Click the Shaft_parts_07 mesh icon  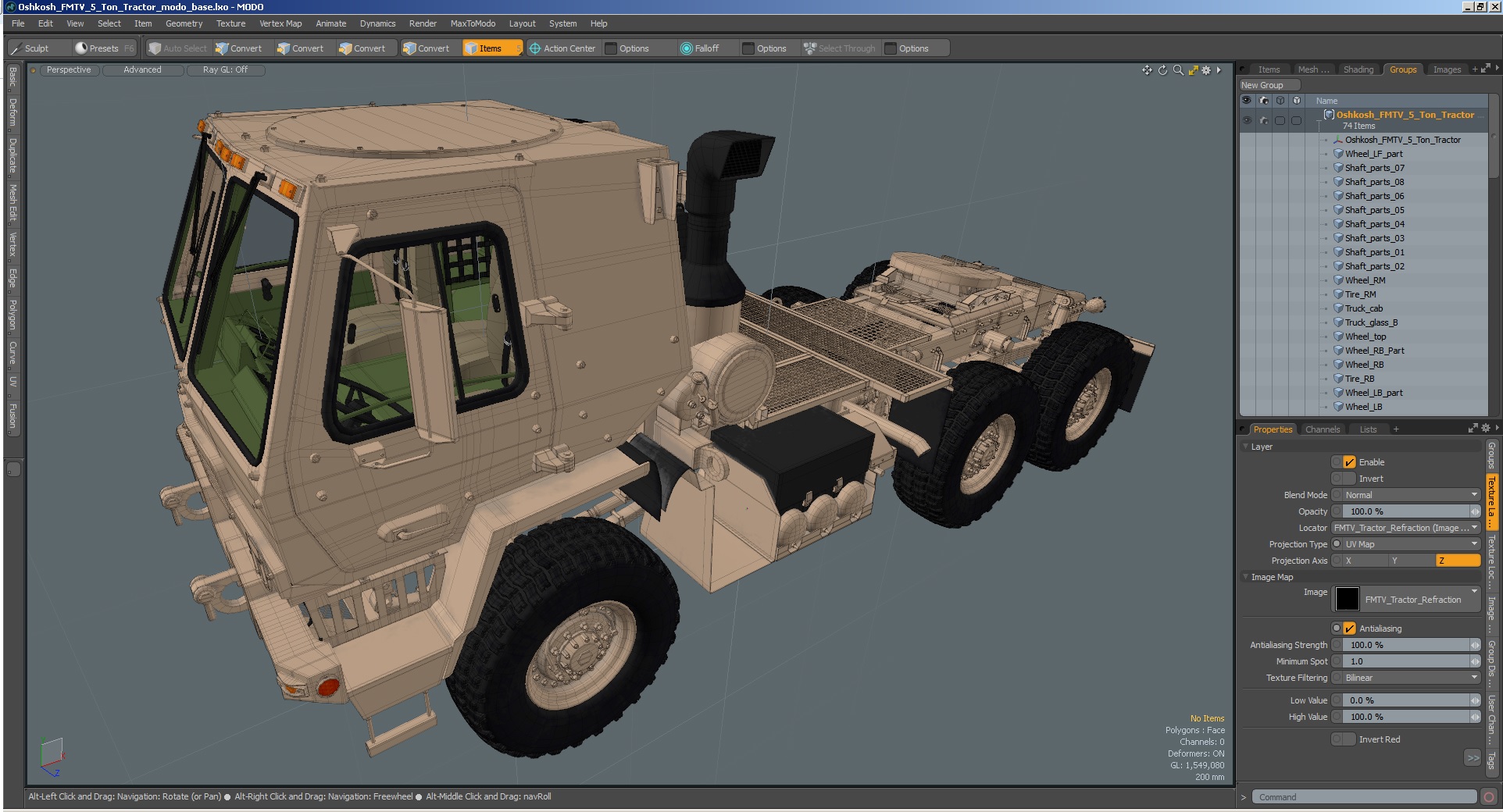(x=1338, y=168)
